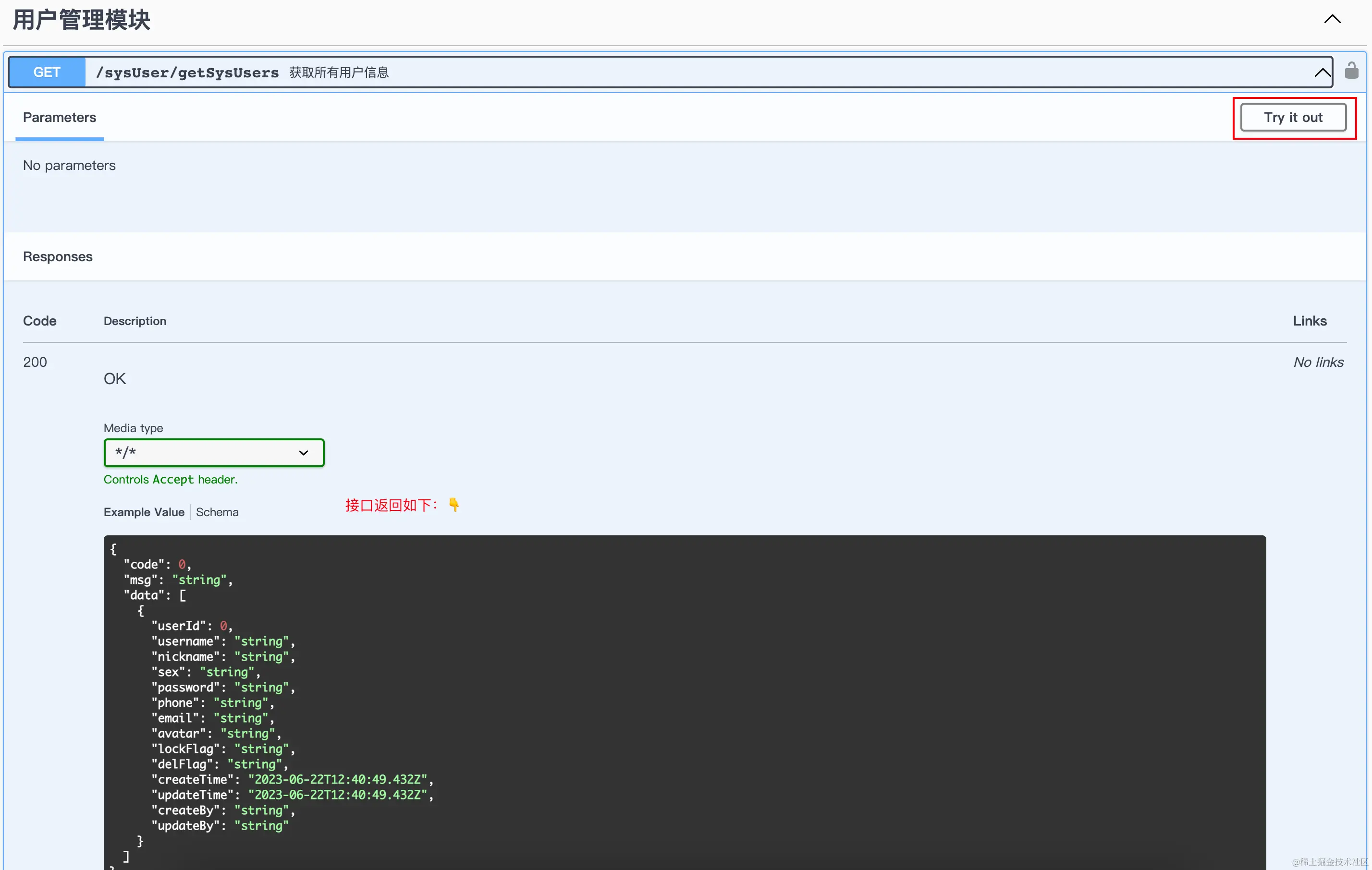Click the "updateTime" line in example JSON

coord(292,795)
